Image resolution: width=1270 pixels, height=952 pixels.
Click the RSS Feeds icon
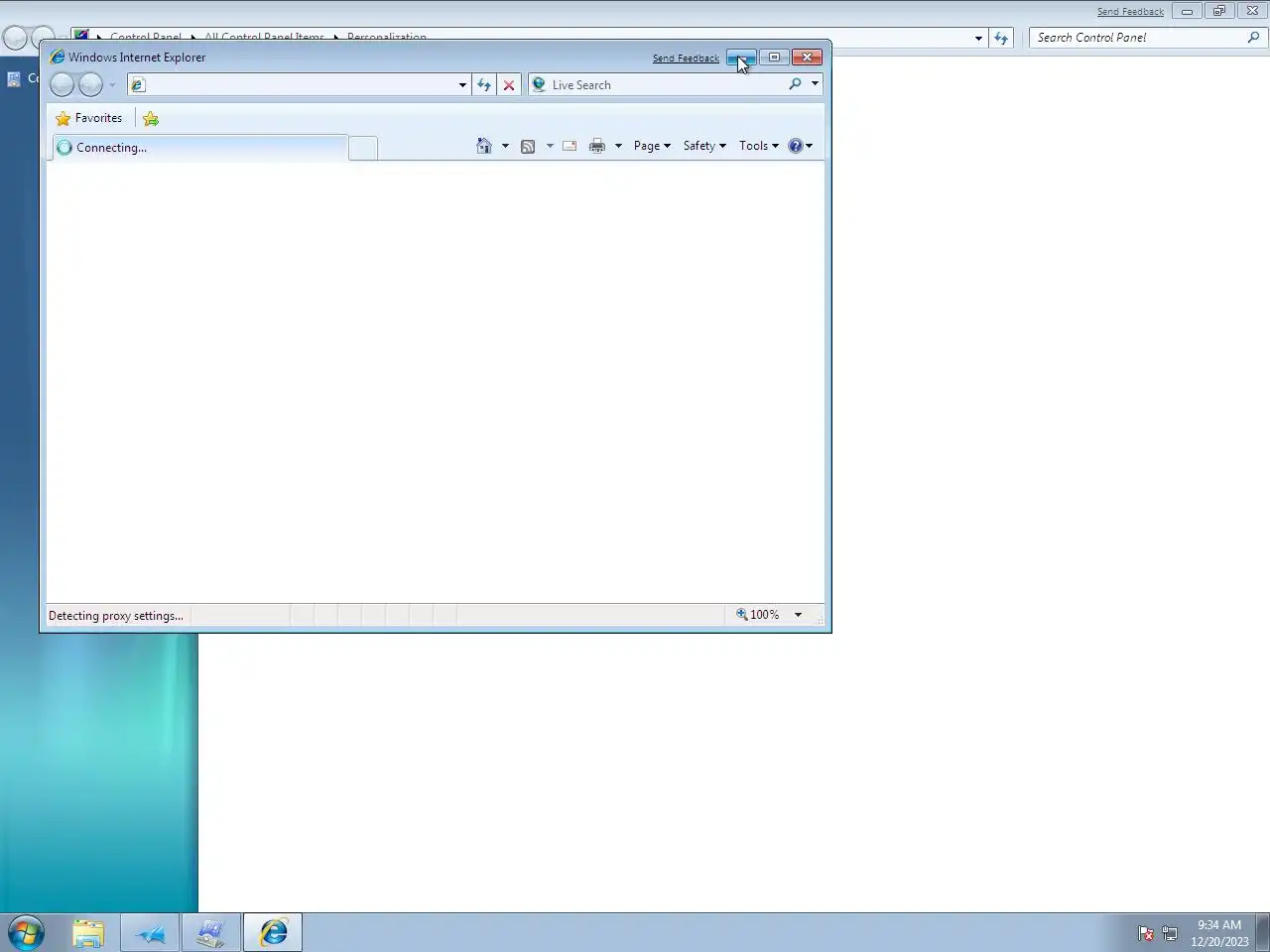coord(528,146)
